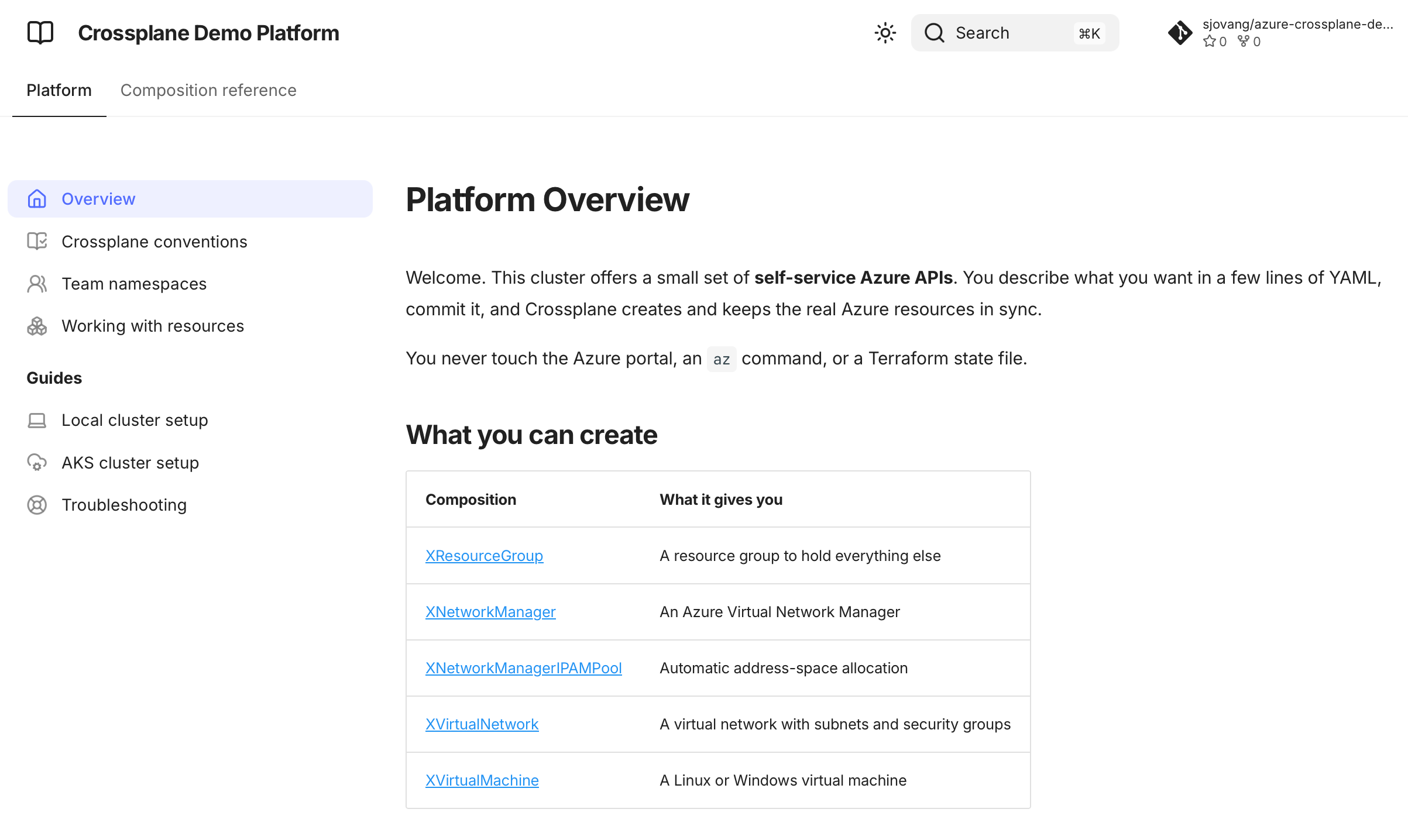This screenshot has height=840, width=1408.
Task: Click the Crossplane conventions book-check icon
Action: point(37,242)
